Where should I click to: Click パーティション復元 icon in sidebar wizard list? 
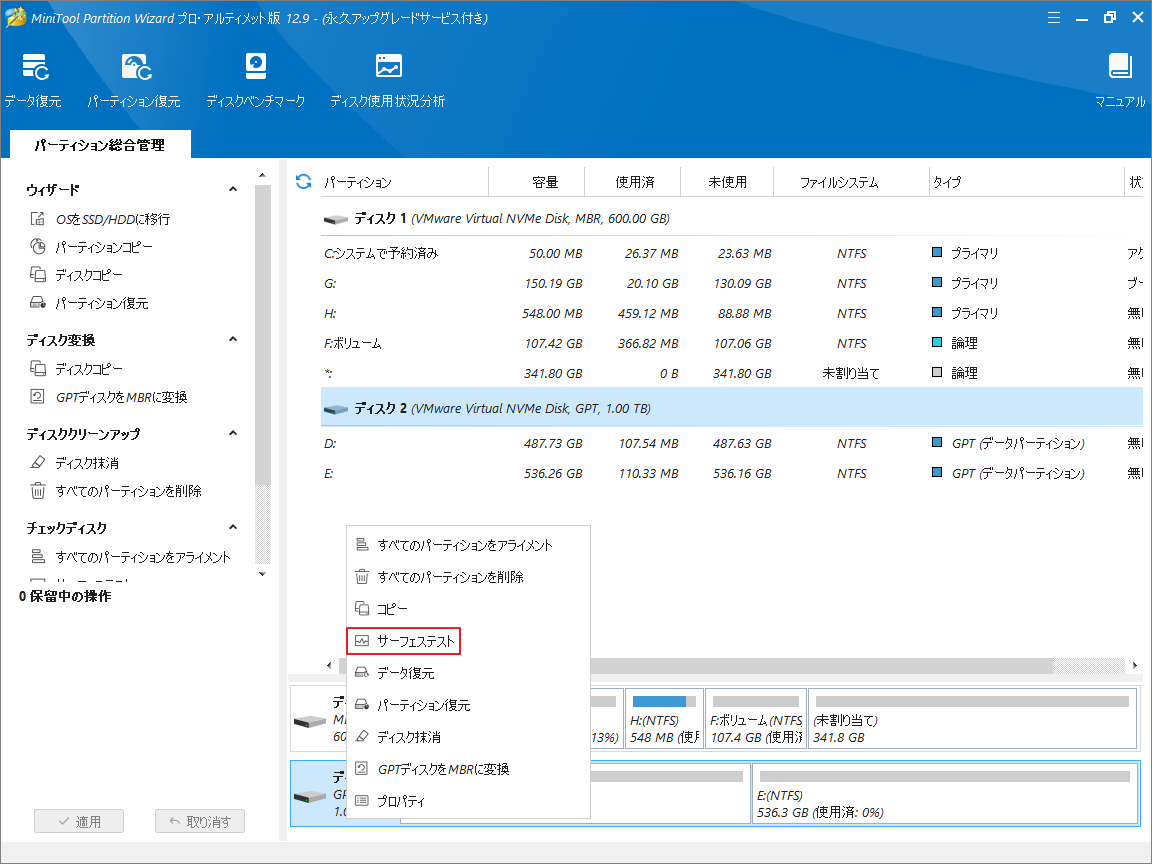point(37,303)
